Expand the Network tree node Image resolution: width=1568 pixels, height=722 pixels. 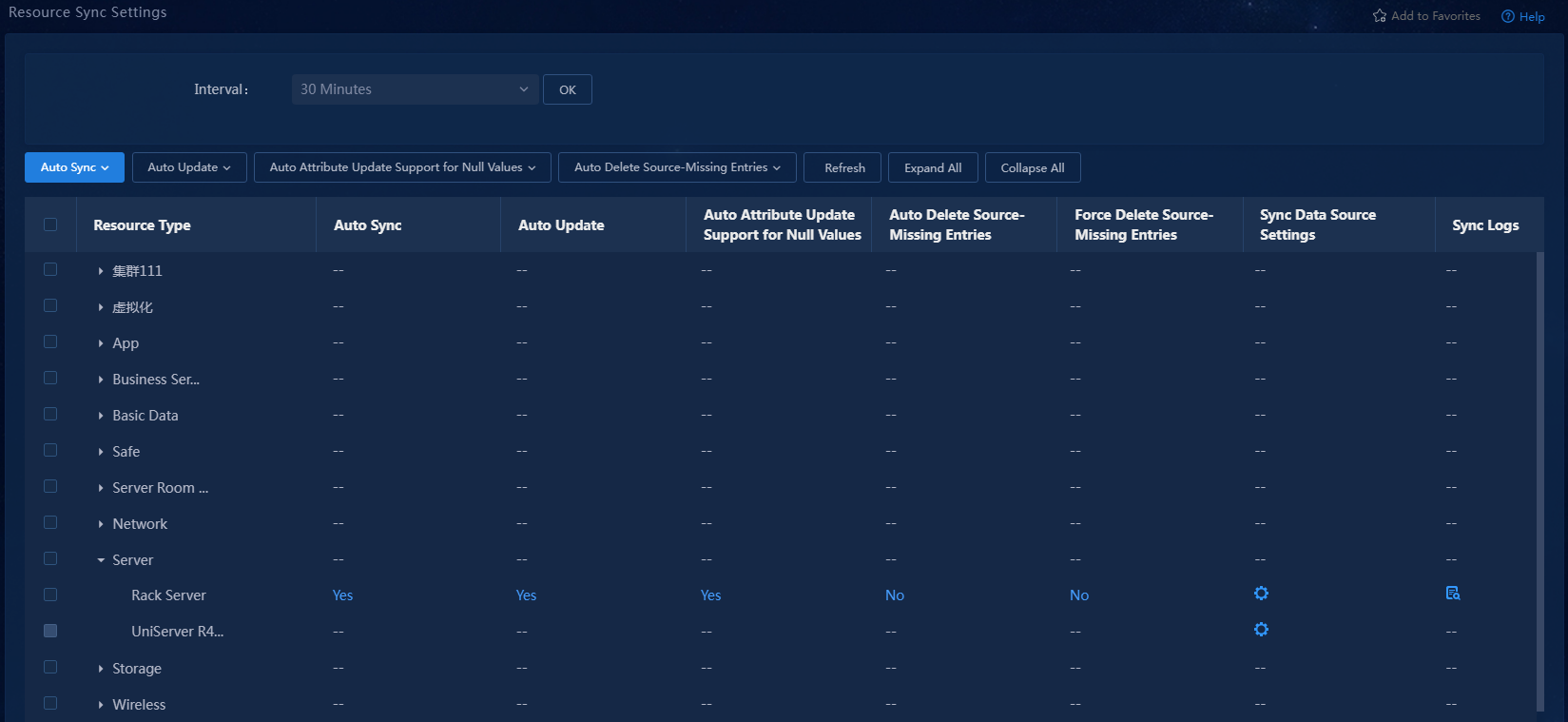pyautogui.click(x=101, y=524)
